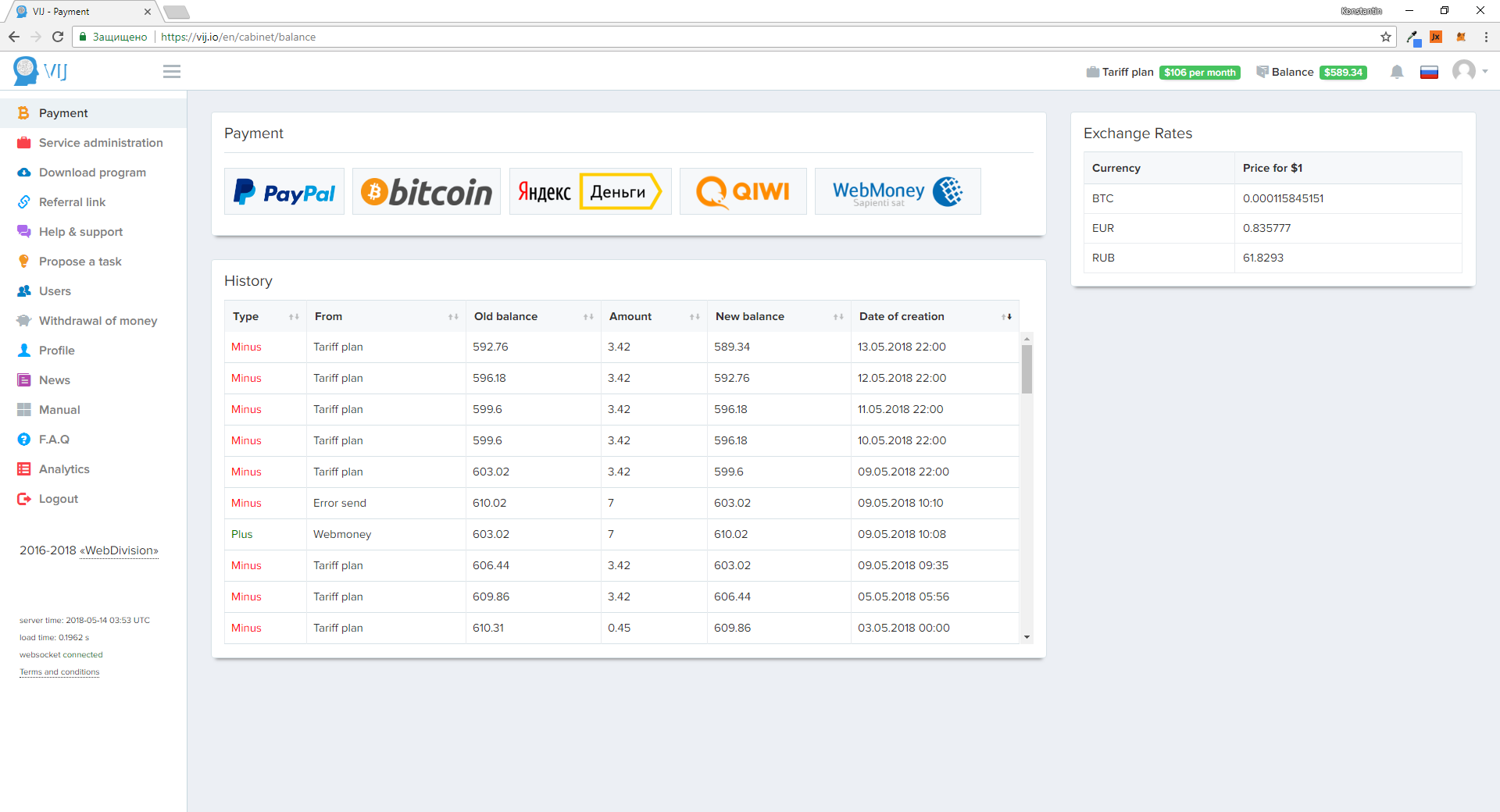
Task: Go to Withdrawal of money page
Action: coord(98,321)
